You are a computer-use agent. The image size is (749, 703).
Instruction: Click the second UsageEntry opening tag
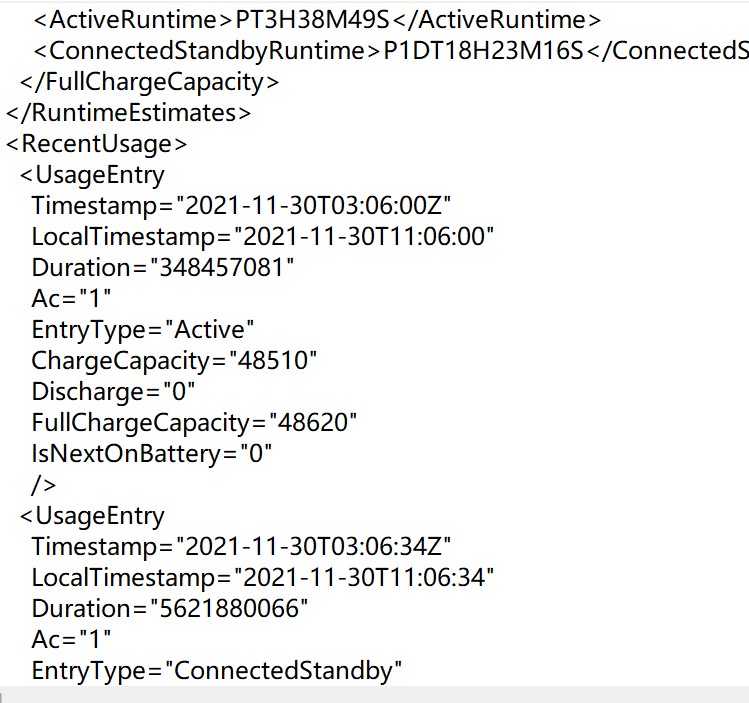pos(92,515)
